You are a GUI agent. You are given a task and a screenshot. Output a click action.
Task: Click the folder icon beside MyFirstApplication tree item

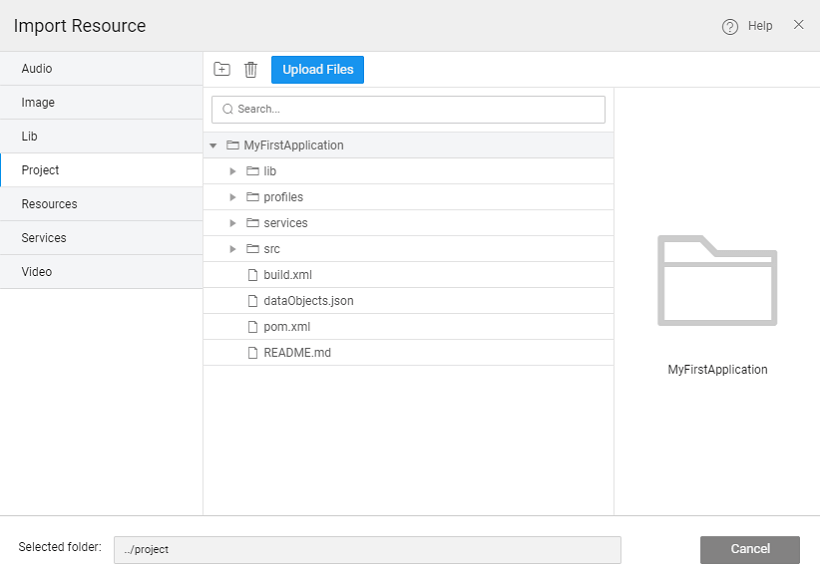tap(233, 145)
